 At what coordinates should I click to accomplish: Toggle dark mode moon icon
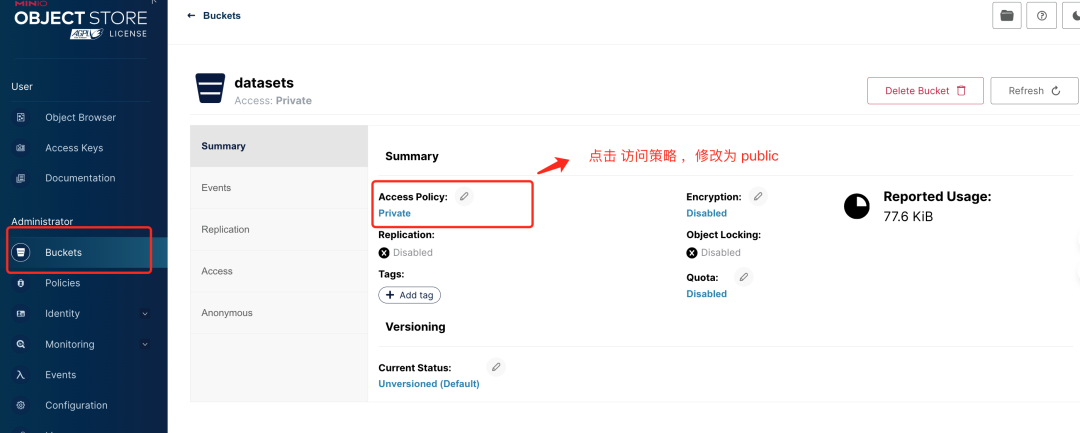tap(1072, 16)
